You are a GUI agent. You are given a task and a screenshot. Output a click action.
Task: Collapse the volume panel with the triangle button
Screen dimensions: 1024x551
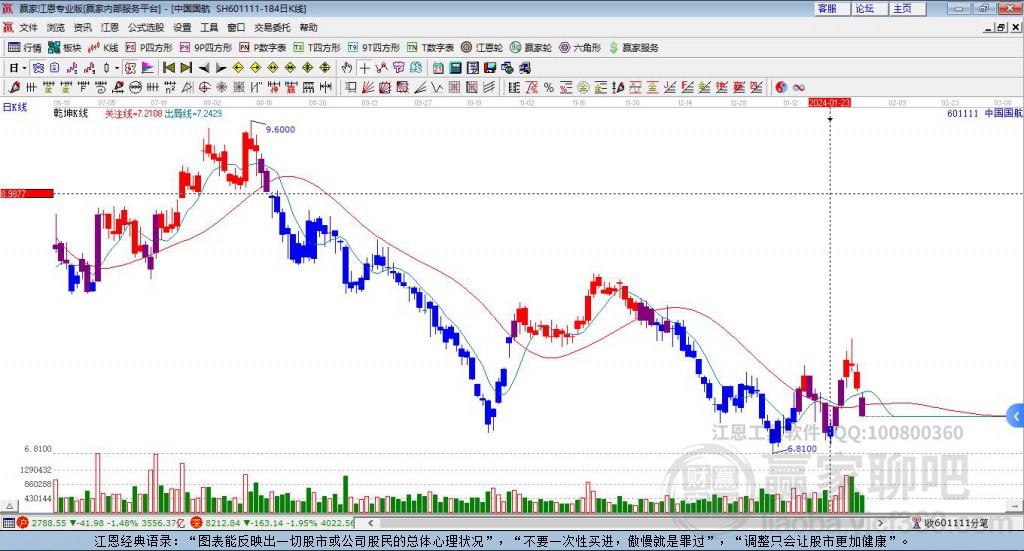10,506
